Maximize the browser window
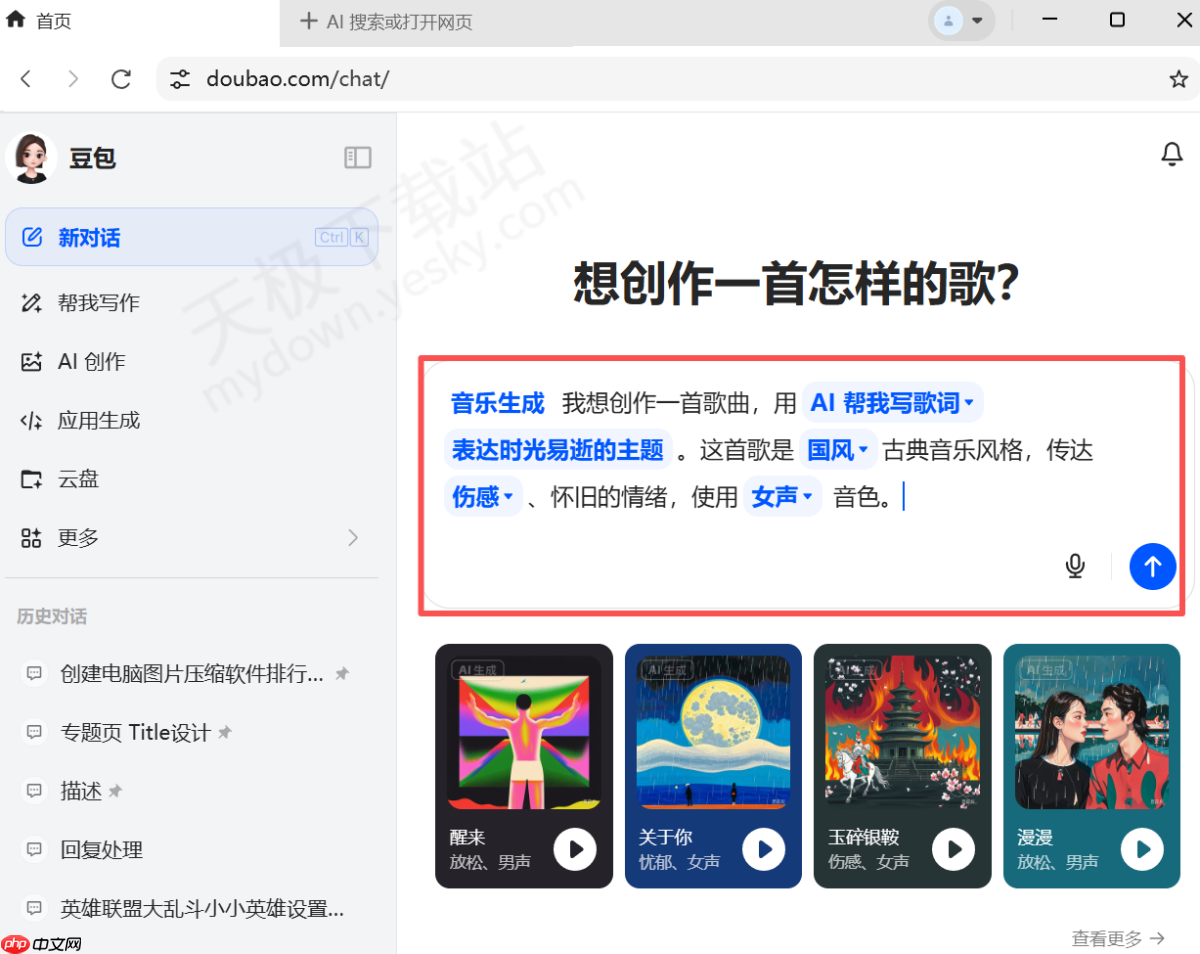Viewport: 1200px width, 954px height. coord(1117,20)
